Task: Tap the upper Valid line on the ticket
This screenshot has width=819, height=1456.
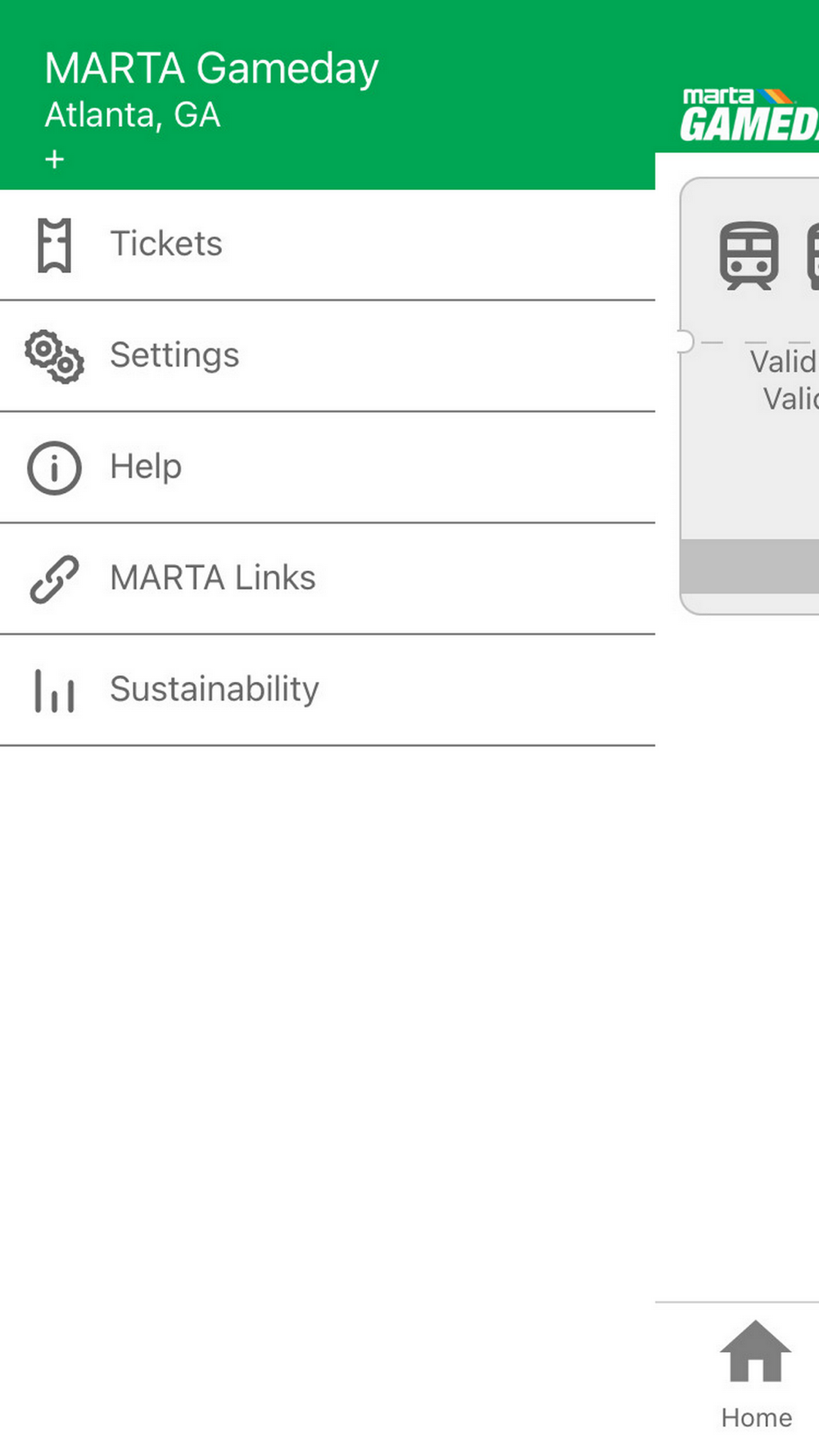Action: 783,361
